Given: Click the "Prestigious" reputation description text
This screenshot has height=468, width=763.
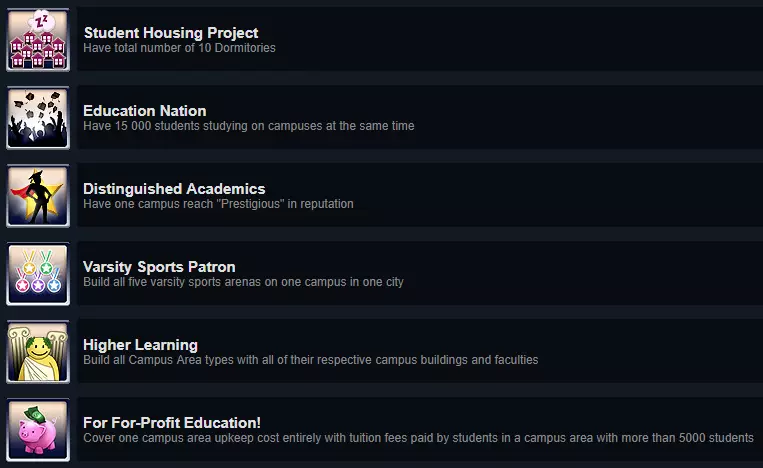Looking at the screenshot, I should 218,204.
